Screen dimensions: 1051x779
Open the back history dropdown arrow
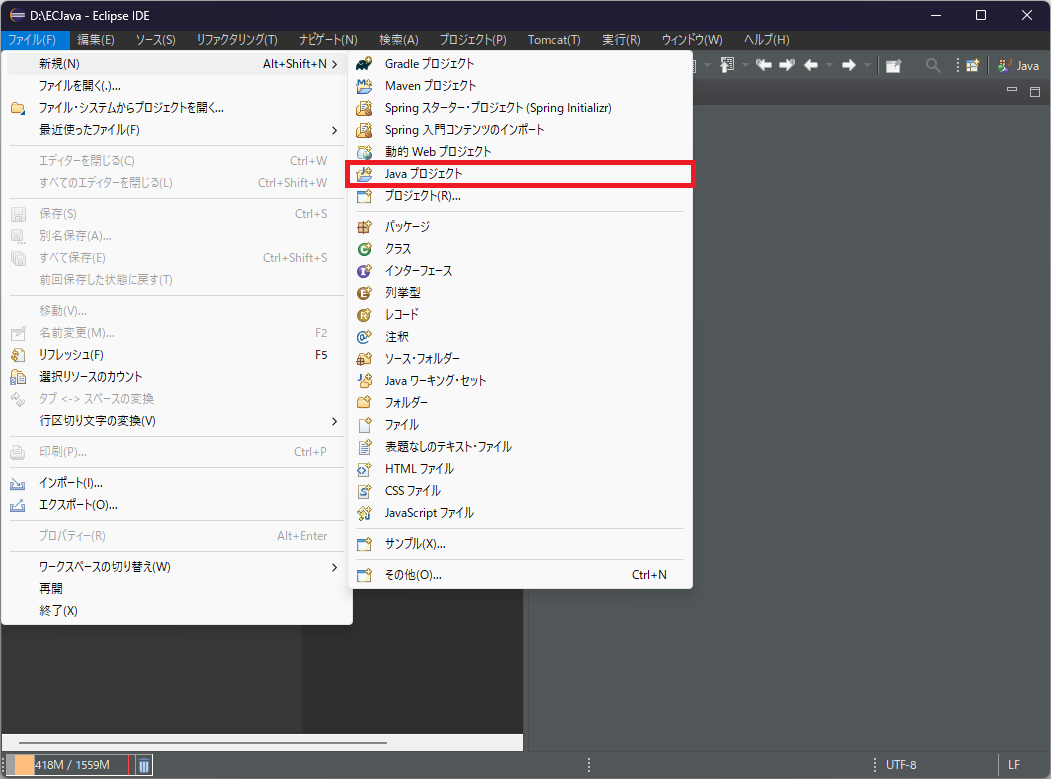(x=829, y=65)
